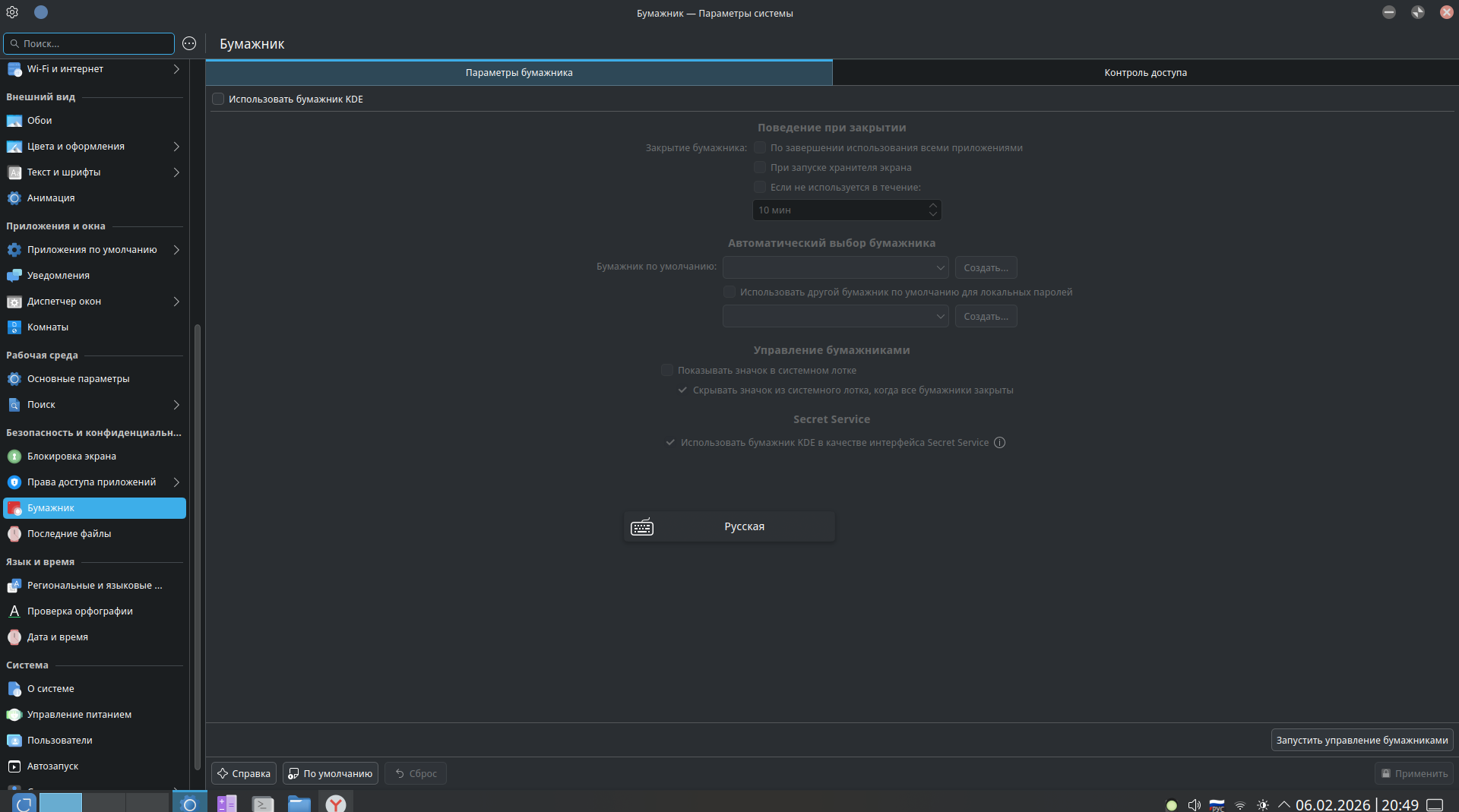Select the О системе icon
Image resolution: width=1459 pixels, height=812 pixels.
pos(14,689)
